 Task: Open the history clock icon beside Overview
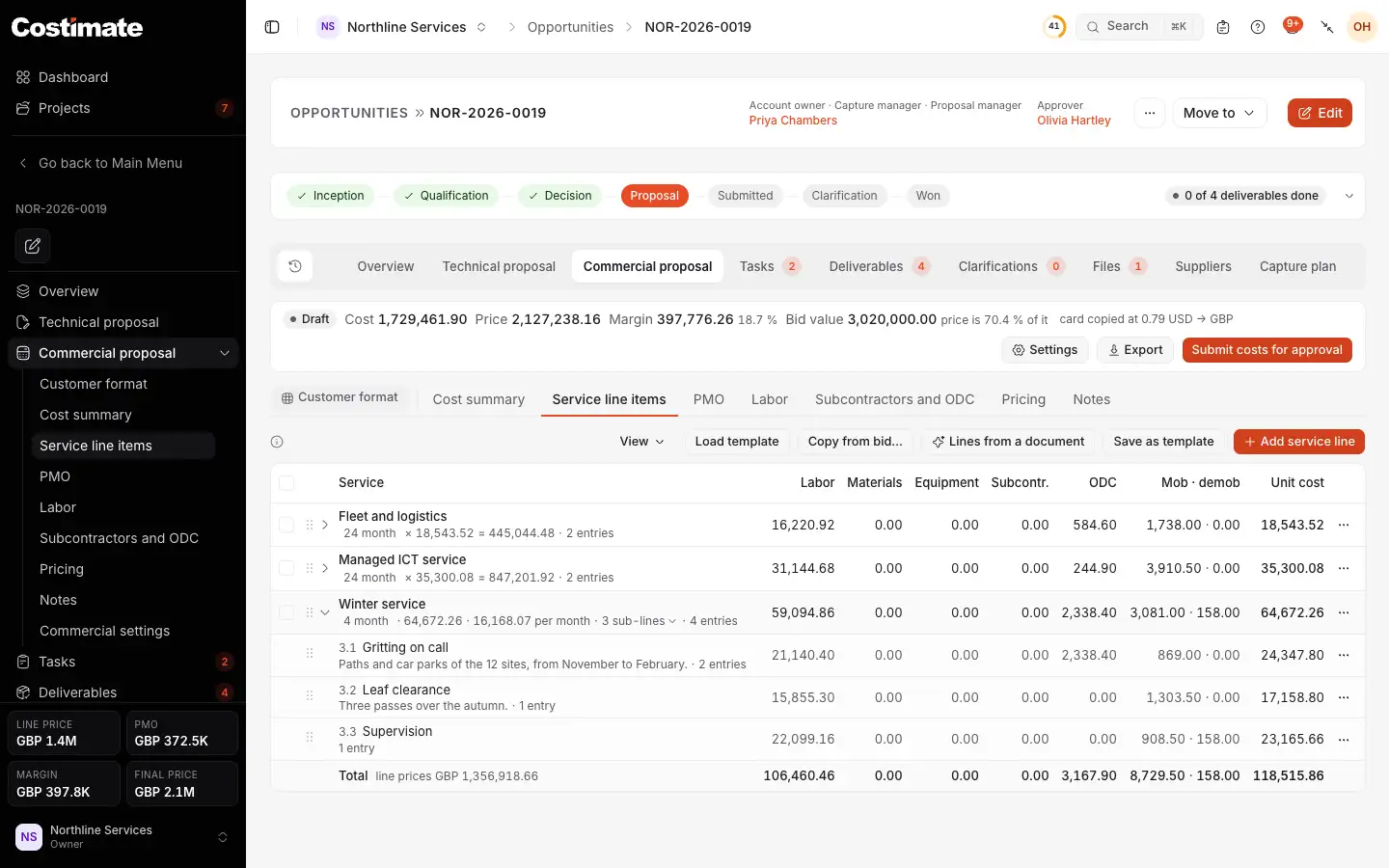click(x=295, y=266)
